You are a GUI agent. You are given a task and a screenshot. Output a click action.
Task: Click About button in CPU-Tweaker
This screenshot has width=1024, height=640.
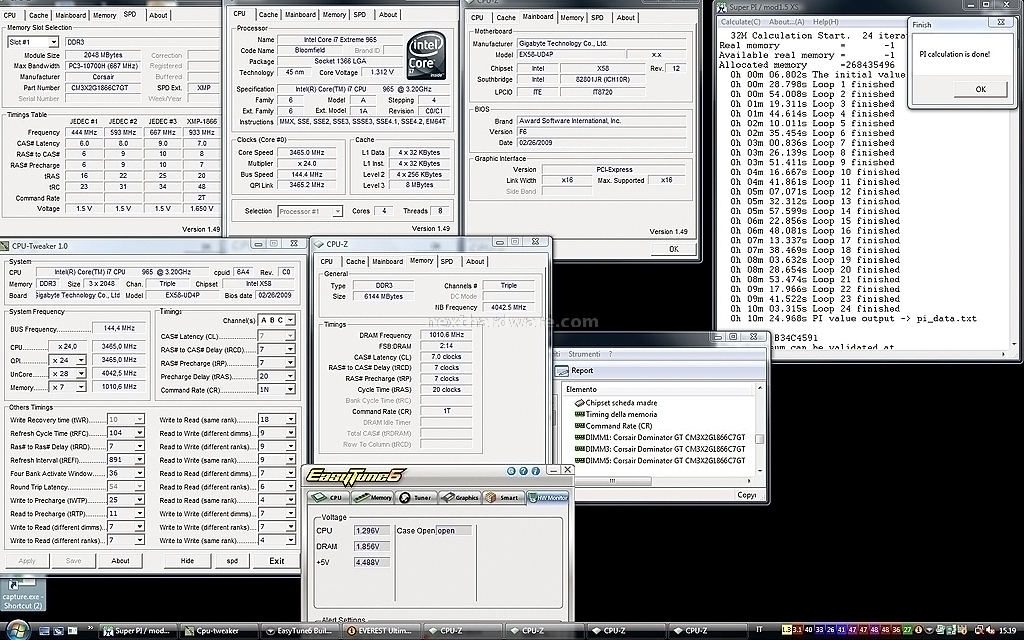point(120,561)
